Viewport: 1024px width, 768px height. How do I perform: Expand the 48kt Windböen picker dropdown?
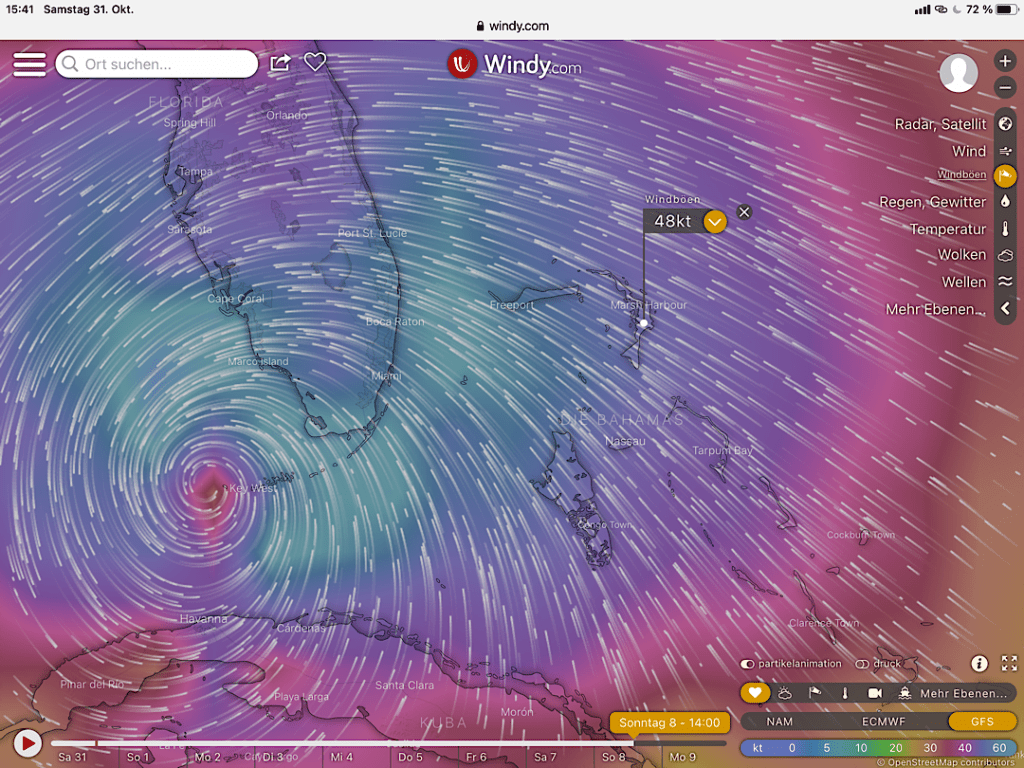pos(714,221)
